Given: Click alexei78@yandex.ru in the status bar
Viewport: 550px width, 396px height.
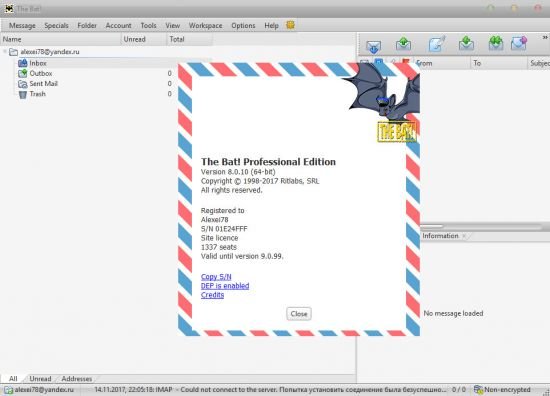Looking at the screenshot, I should pos(44,390).
